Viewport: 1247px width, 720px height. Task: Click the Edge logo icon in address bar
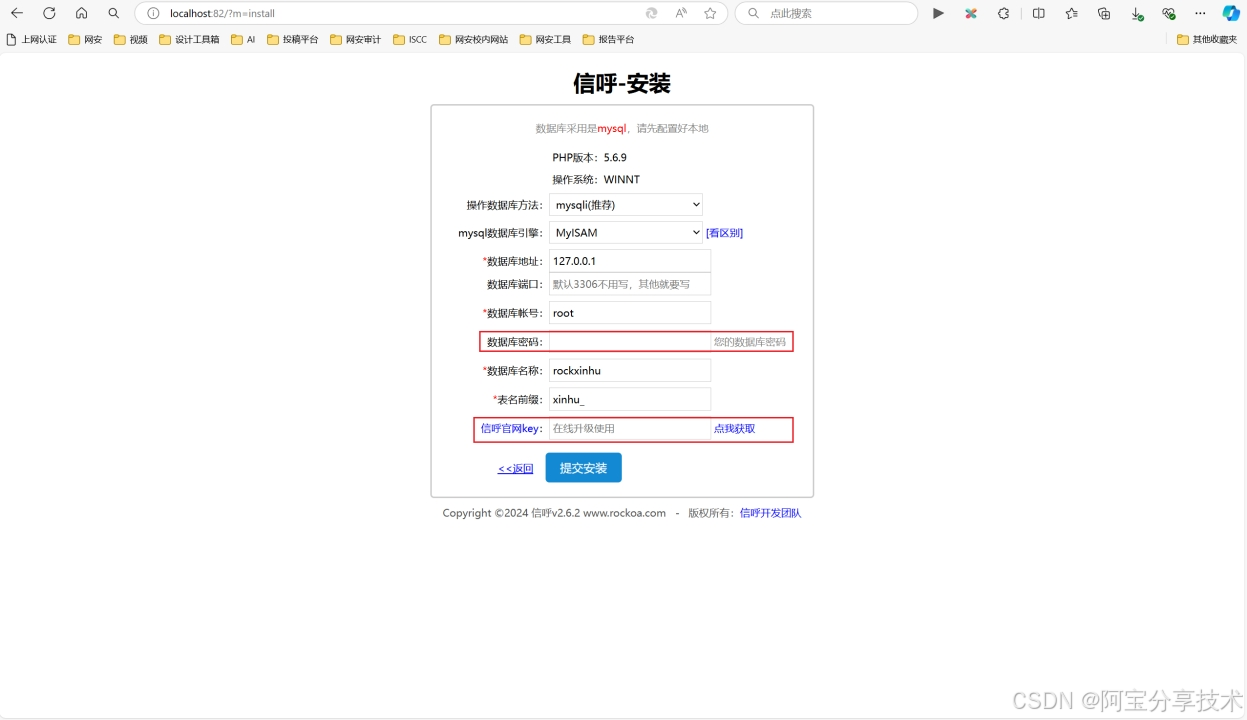point(652,14)
